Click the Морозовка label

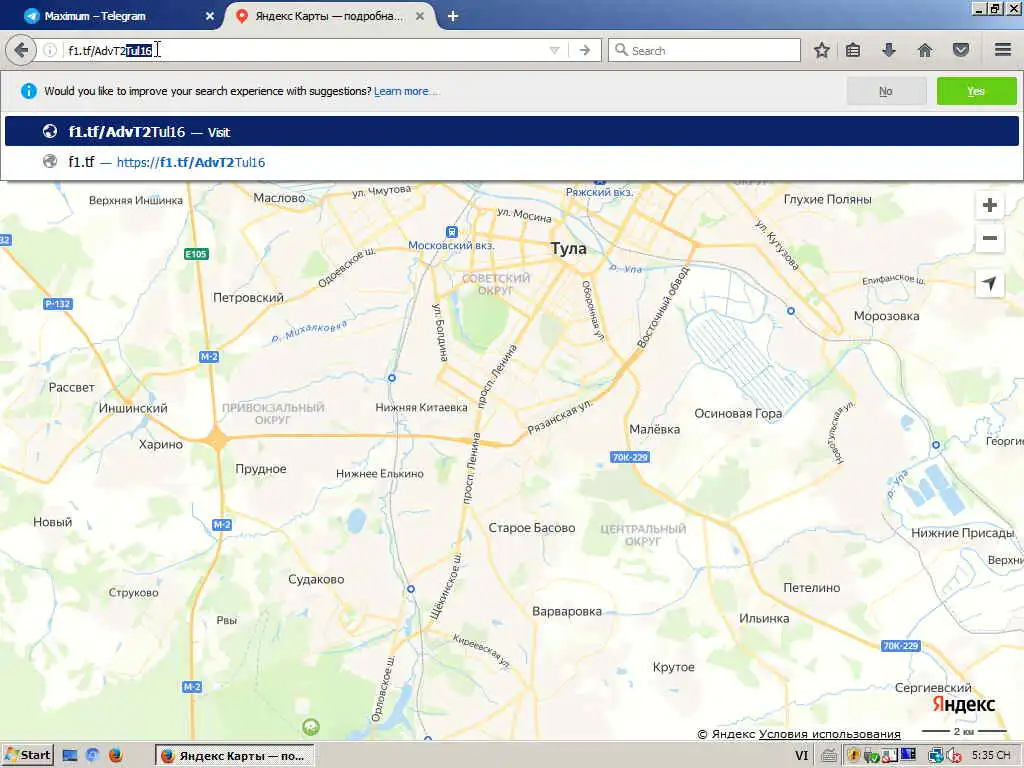point(886,316)
